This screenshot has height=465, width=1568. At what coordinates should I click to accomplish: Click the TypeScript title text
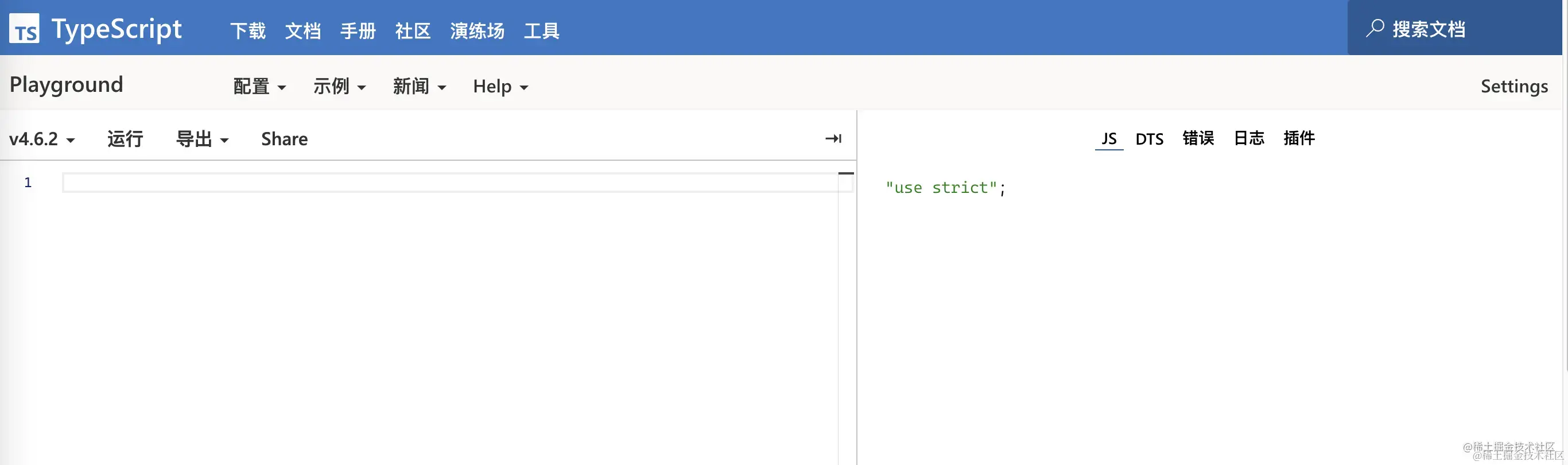click(x=117, y=29)
